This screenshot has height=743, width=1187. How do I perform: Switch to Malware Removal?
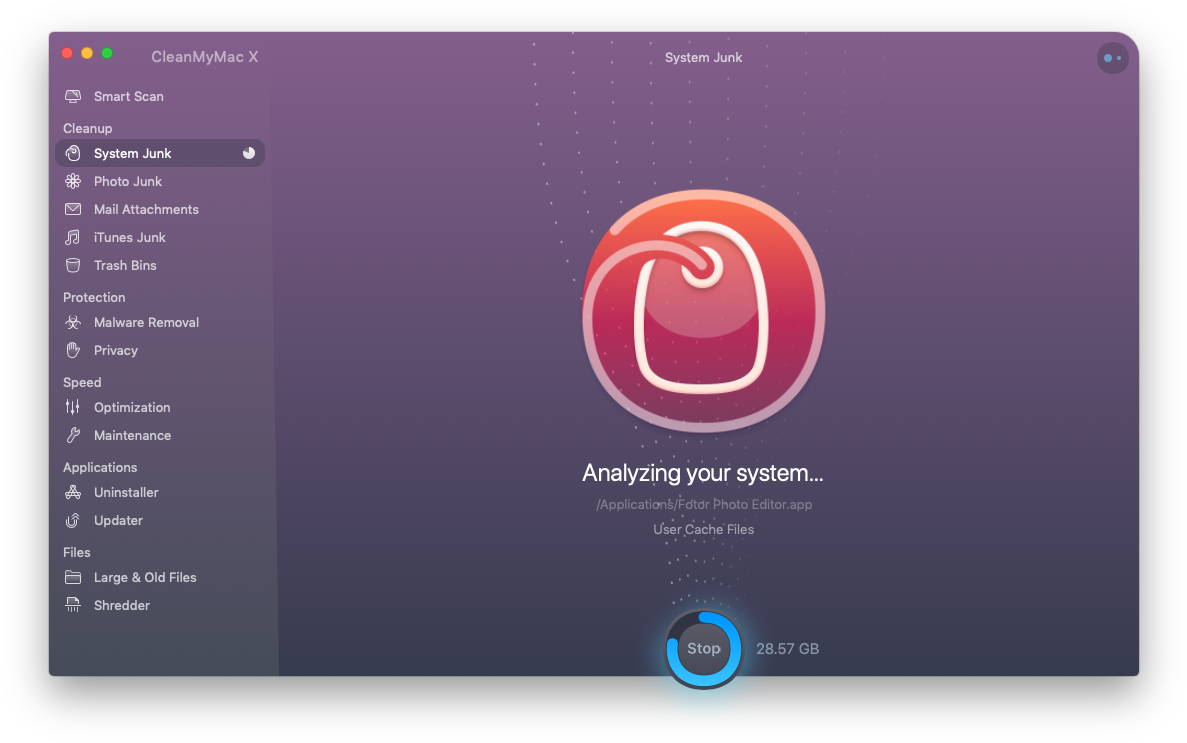click(160, 322)
